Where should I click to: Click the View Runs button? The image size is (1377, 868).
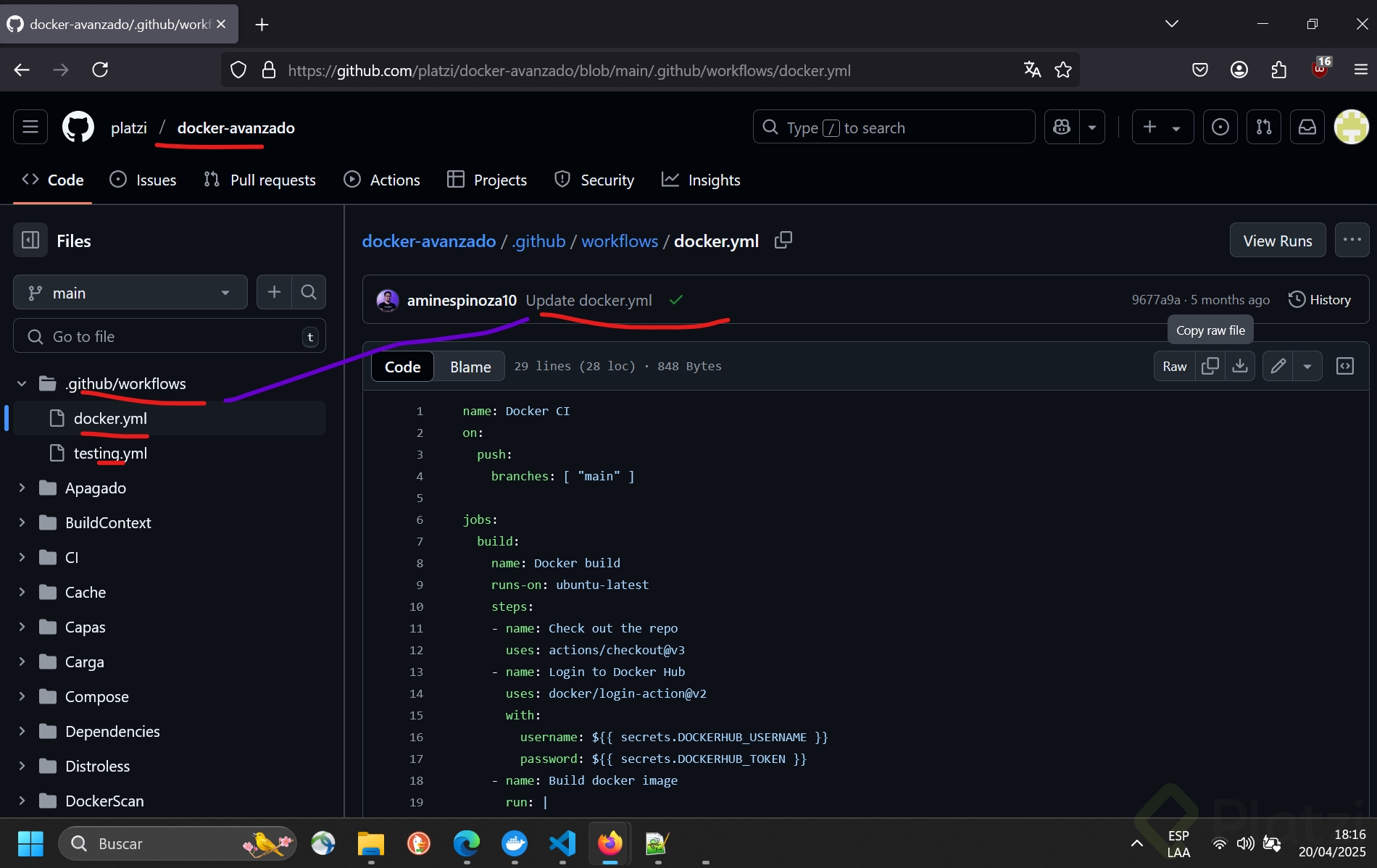pos(1277,241)
